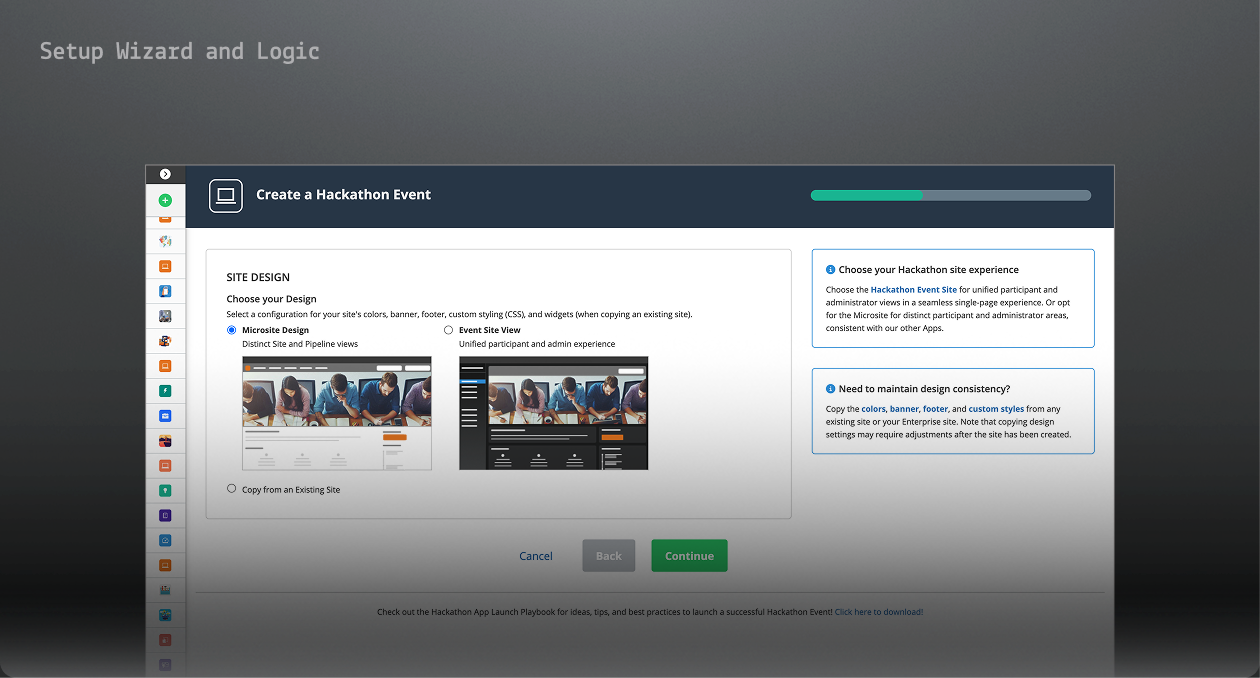This screenshot has height=678, width=1260.
Task: Follow the Hackathon Event Site link
Action: pos(914,290)
